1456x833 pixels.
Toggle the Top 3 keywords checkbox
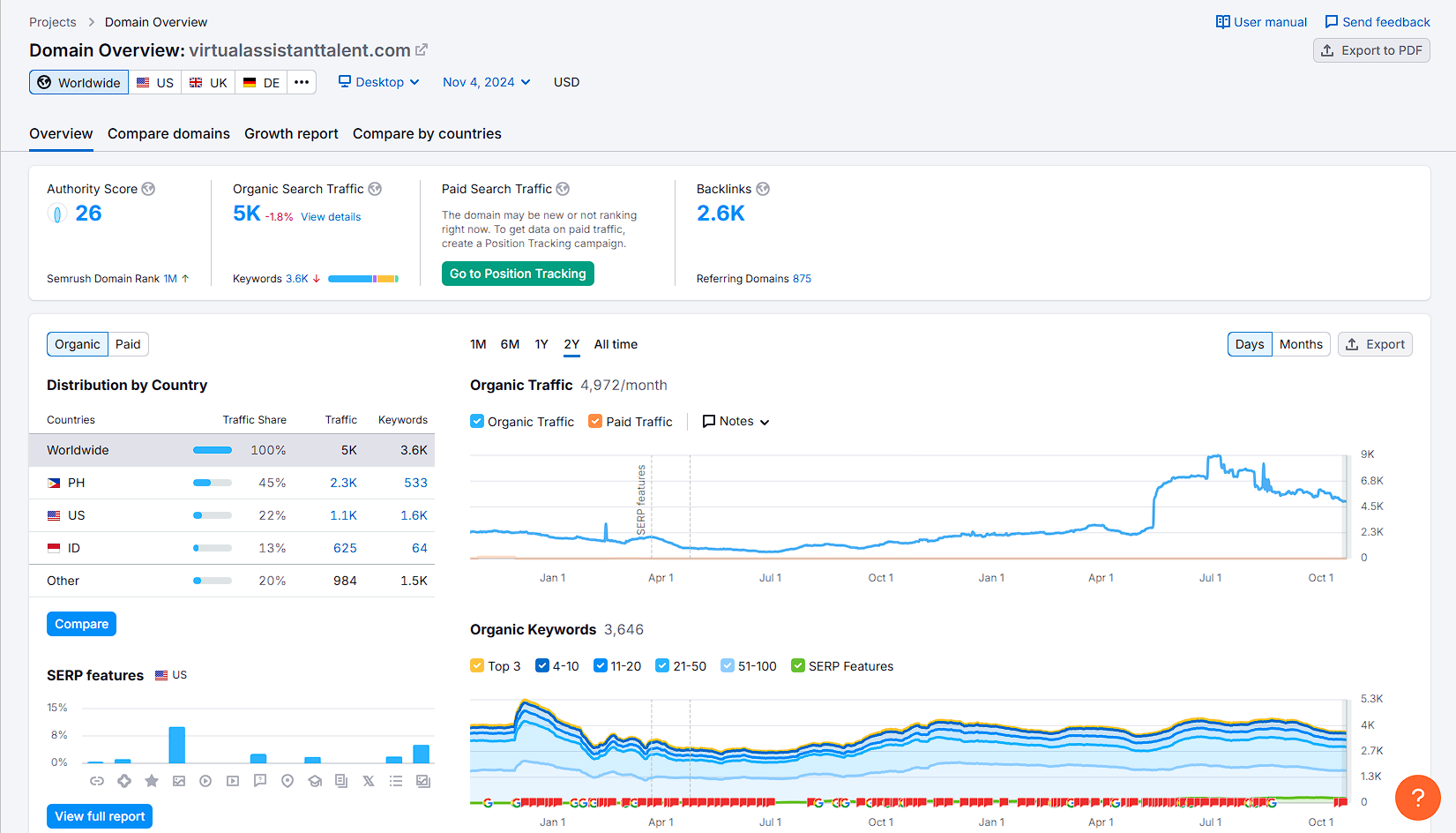477,666
